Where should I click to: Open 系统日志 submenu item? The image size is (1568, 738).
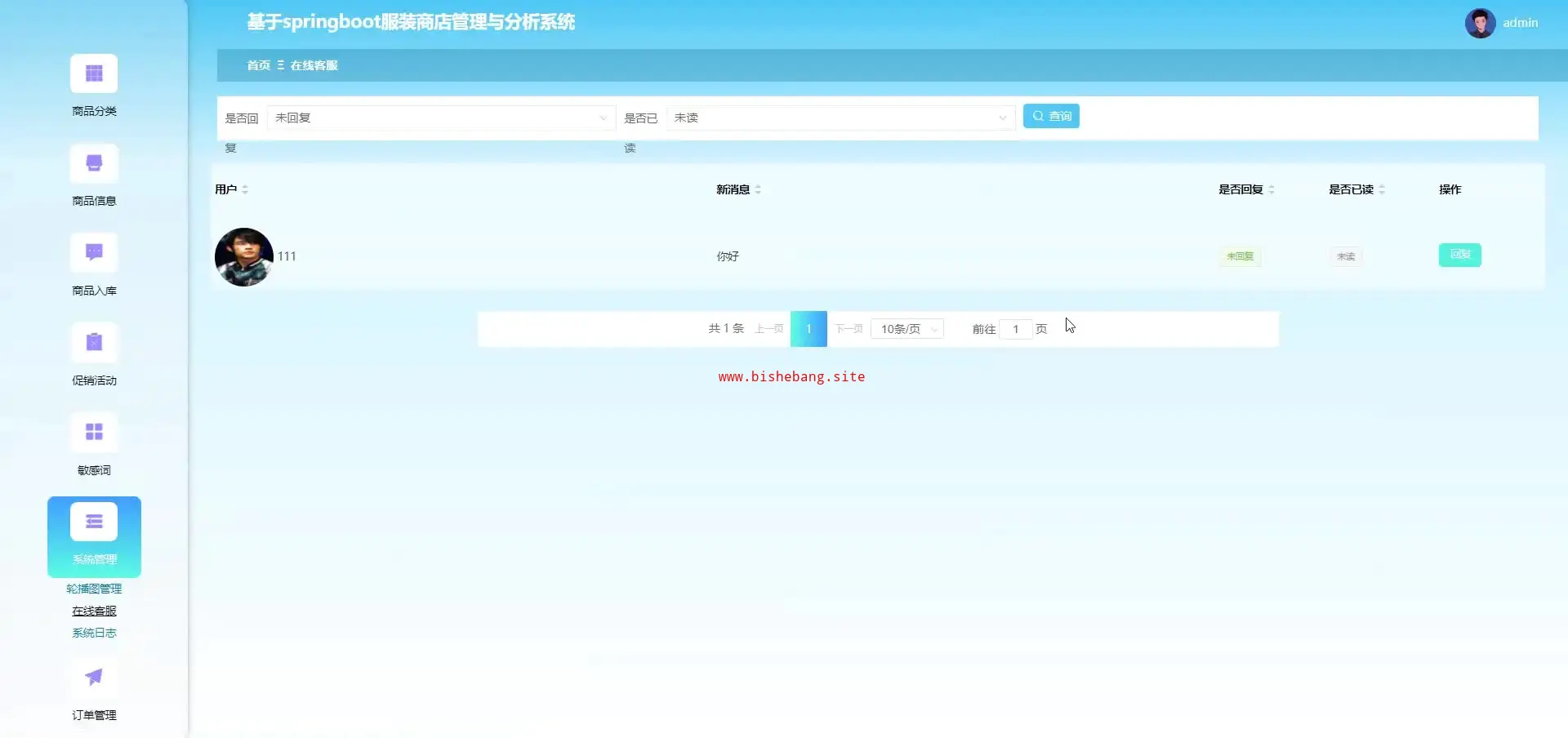94,633
